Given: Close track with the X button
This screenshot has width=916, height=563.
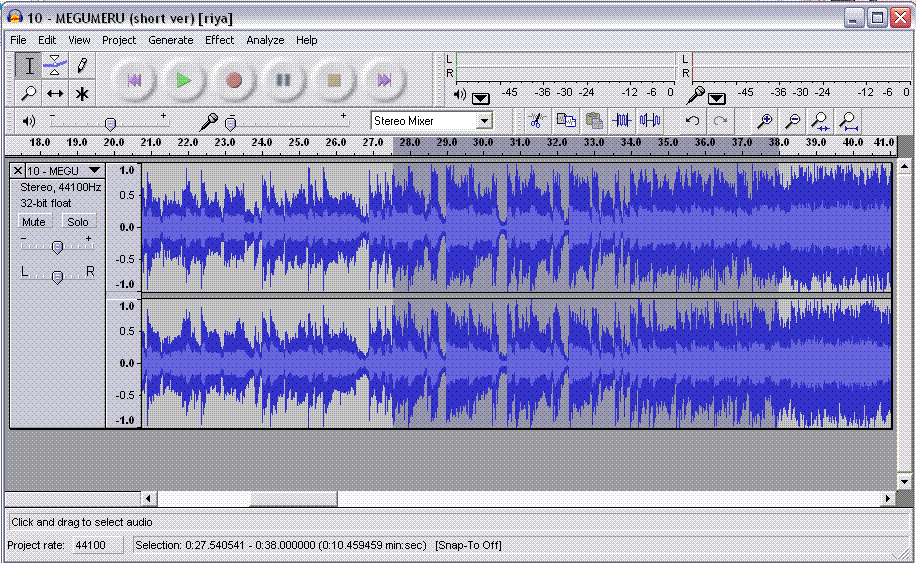Looking at the screenshot, I should pos(18,171).
